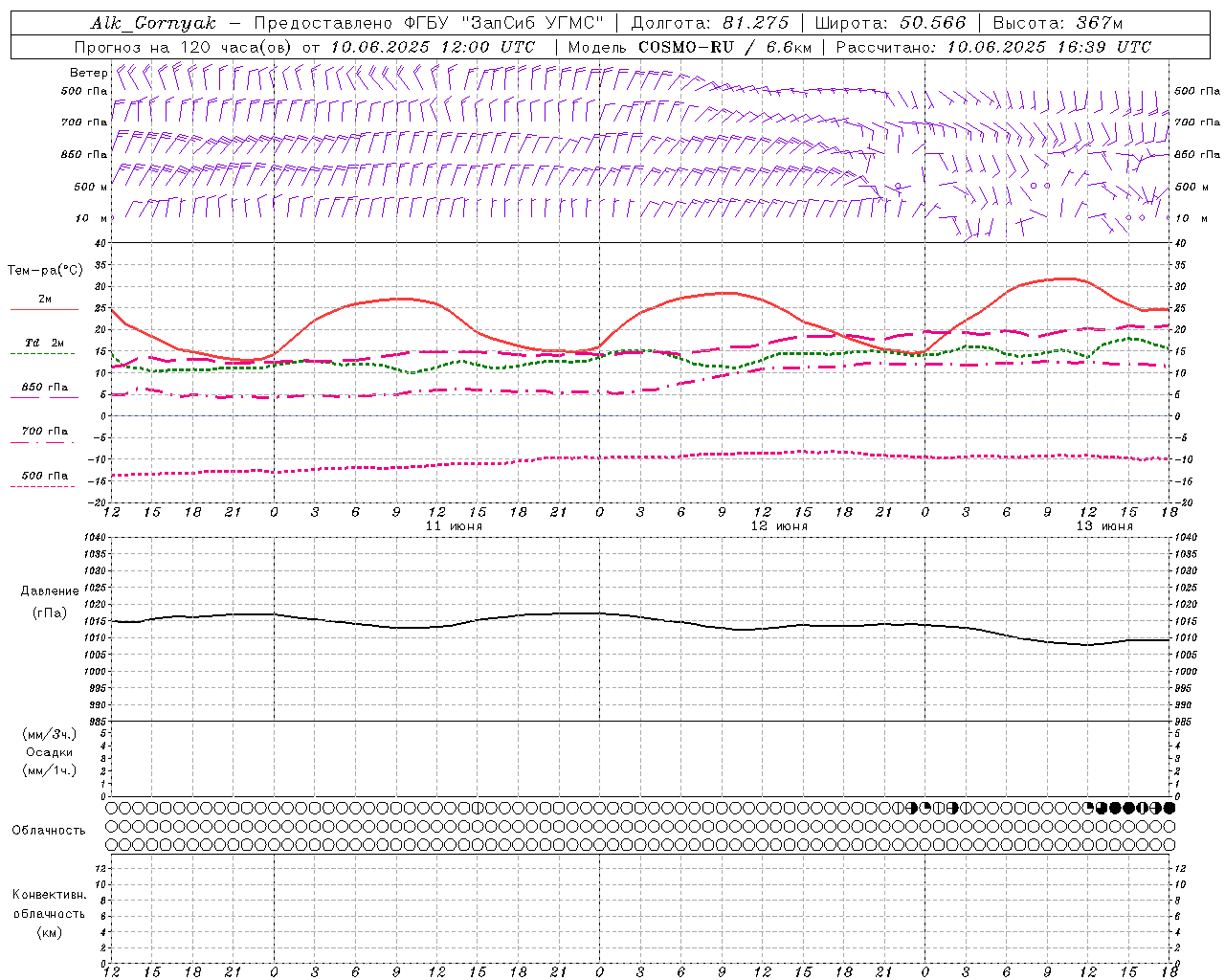This screenshot has width=1225, height=980.
Task: Click the 'Осадки' precipitation panel label
Action: coord(50,752)
